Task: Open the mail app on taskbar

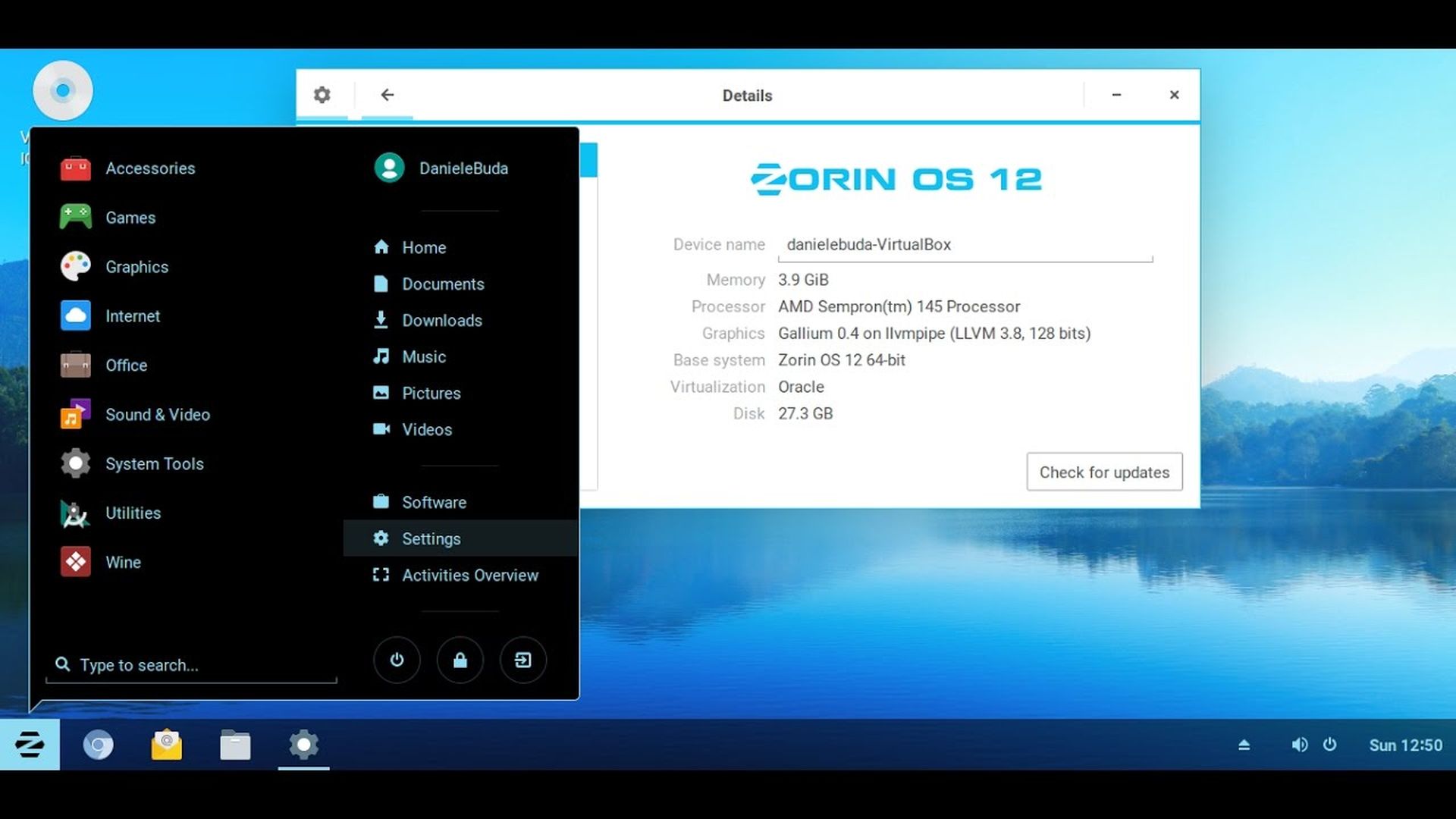Action: [x=167, y=745]
